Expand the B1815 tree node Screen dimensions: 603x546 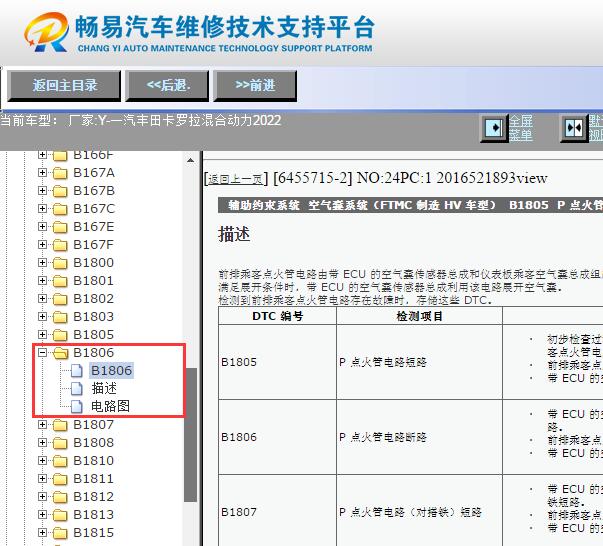tap(43, 533)
